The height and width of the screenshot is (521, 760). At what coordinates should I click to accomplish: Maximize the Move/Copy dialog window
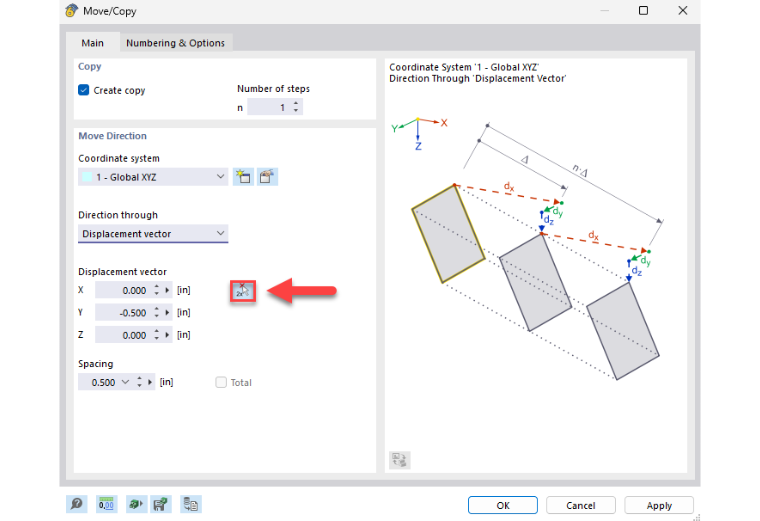point(643,10)
